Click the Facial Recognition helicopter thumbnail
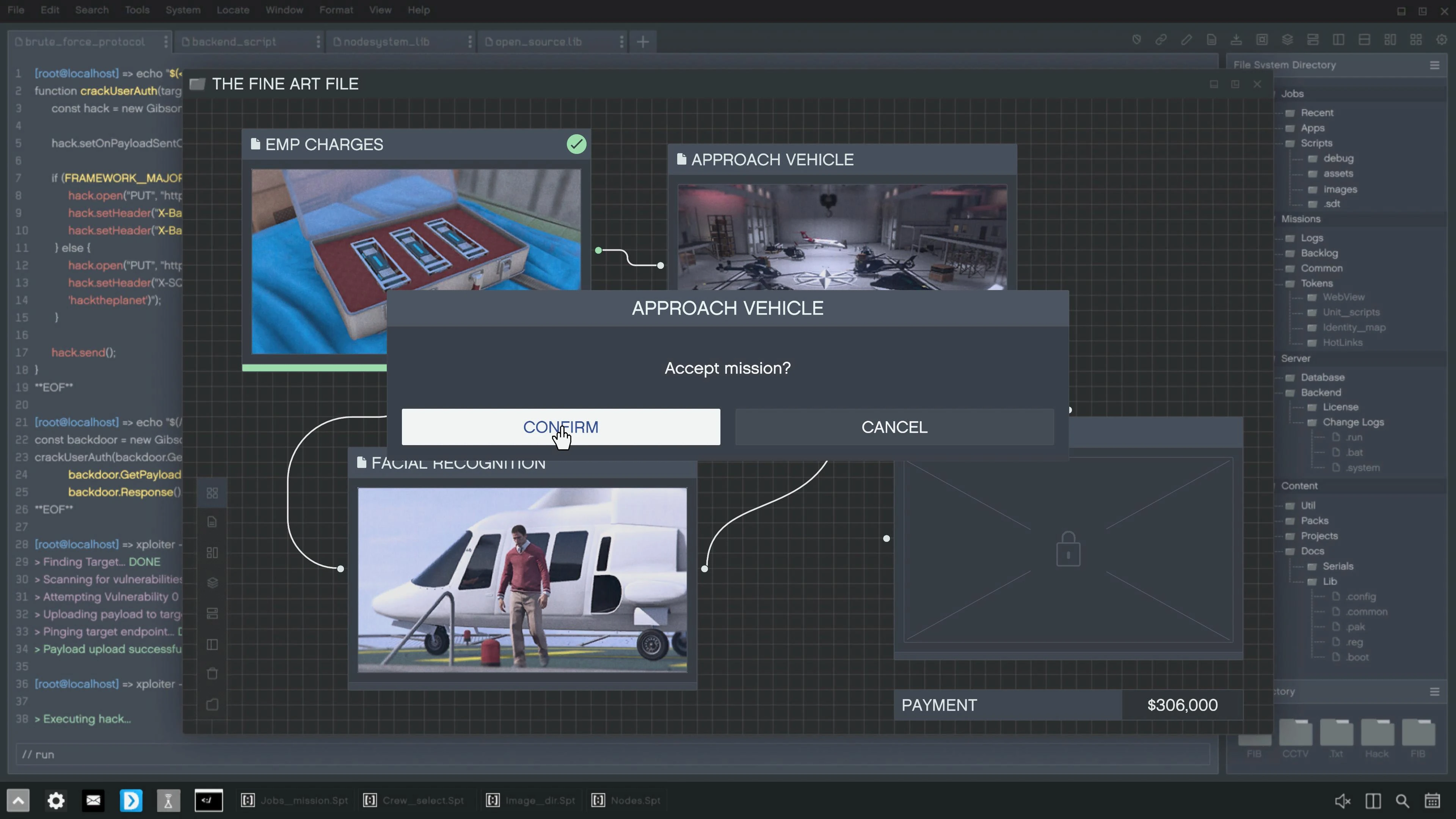 pyautogui.click(x=522, y=580)
